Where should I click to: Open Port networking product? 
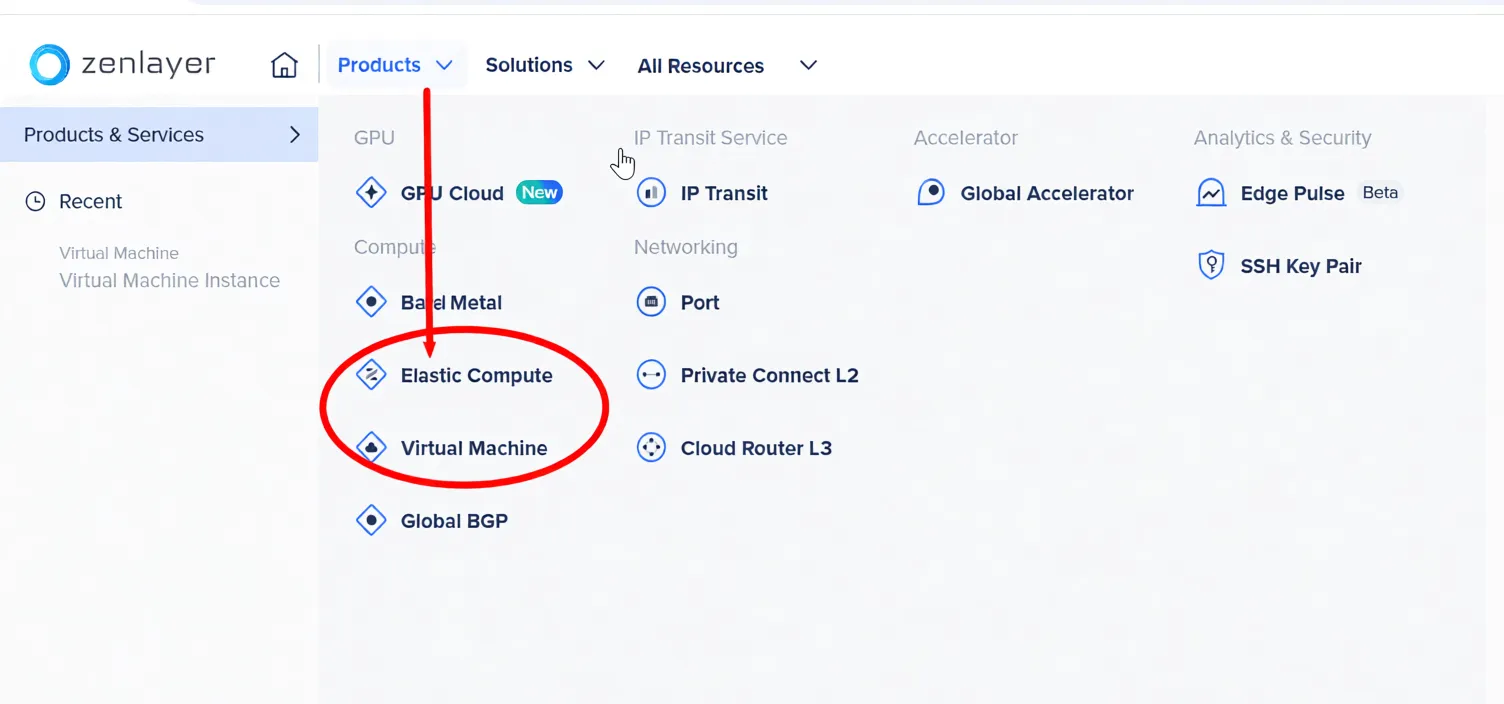tap(700, 302)
